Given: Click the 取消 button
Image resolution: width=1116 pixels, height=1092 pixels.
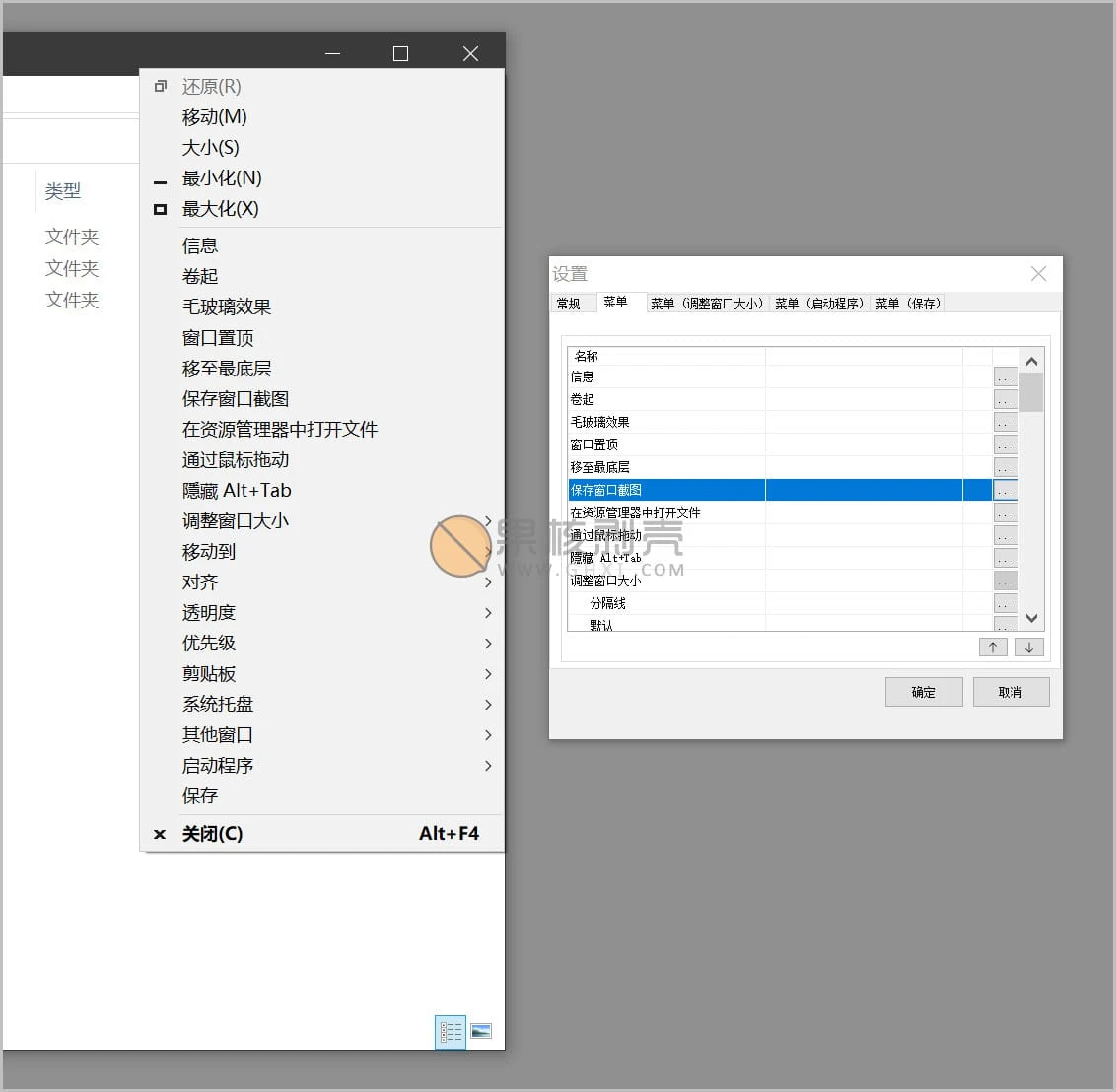Looking at the screenshot, I should [1011, 691].
